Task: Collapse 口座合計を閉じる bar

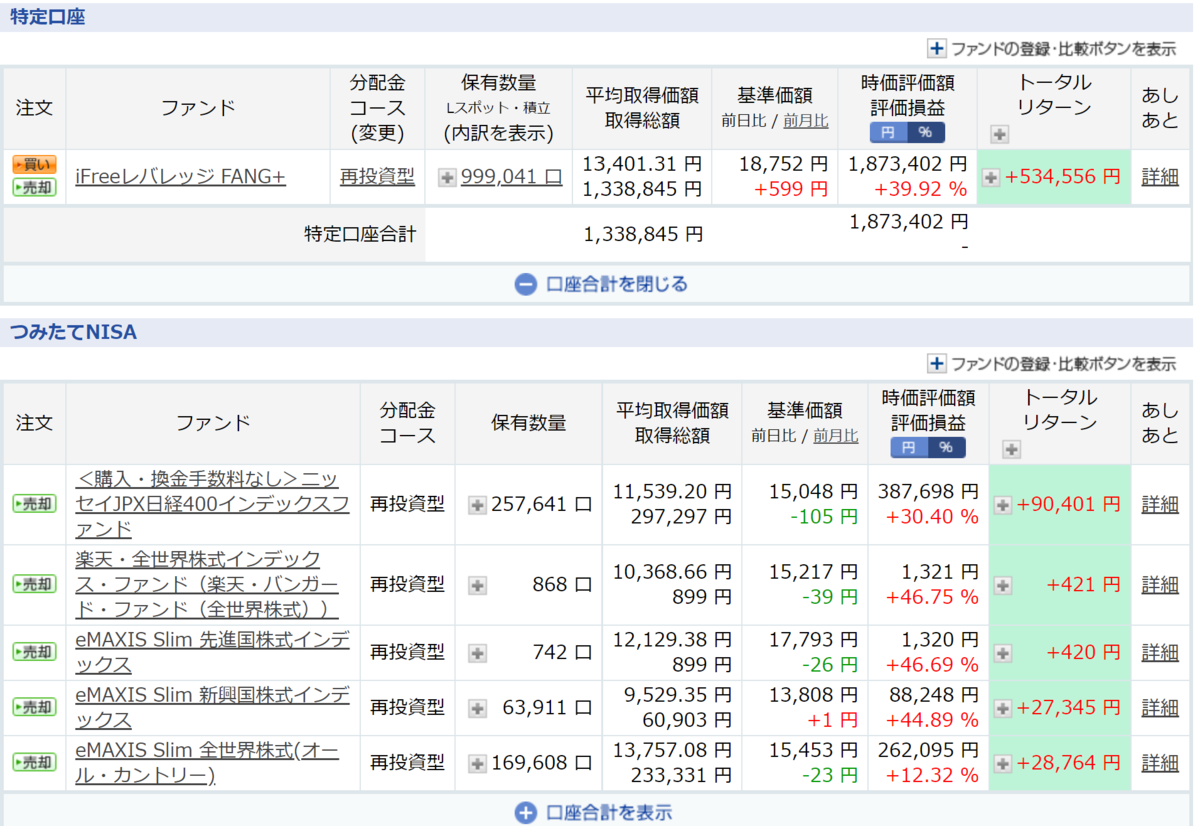Action: (602, 284)
